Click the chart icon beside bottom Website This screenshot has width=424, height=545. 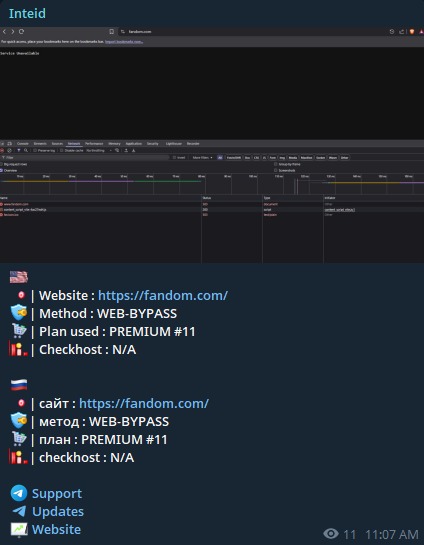click(19, 530)
